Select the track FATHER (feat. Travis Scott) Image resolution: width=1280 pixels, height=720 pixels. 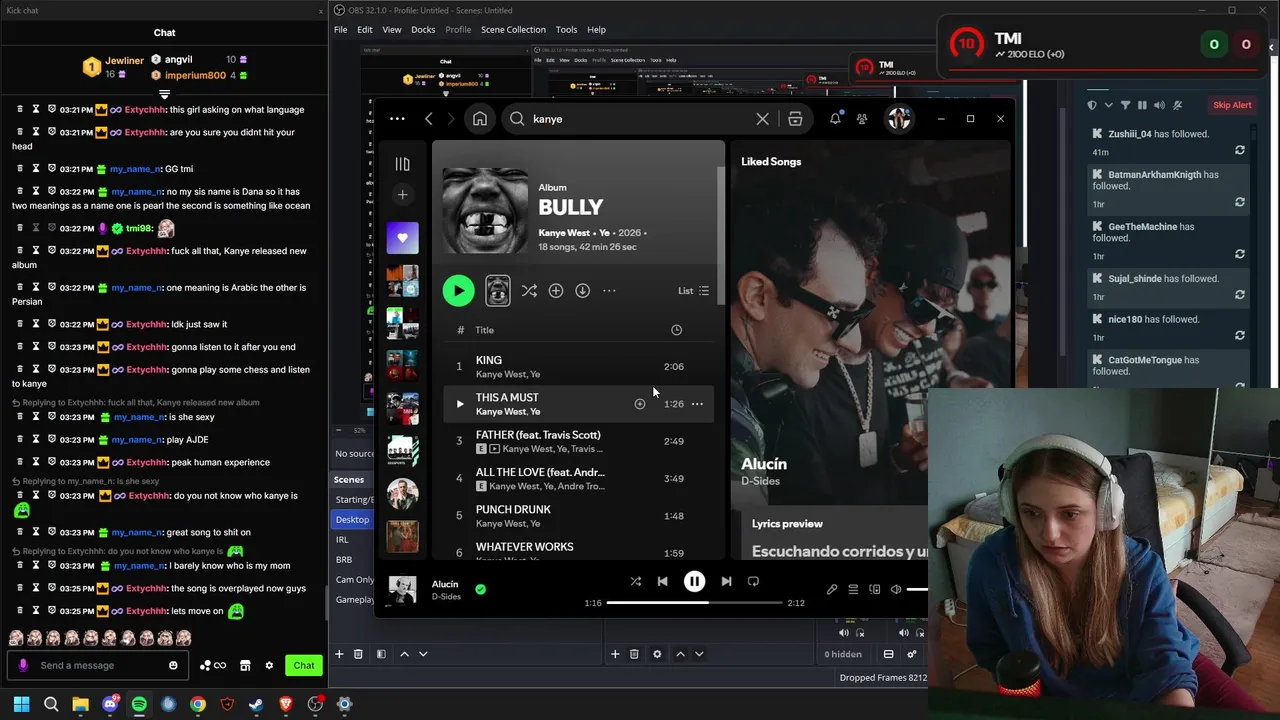580,441
